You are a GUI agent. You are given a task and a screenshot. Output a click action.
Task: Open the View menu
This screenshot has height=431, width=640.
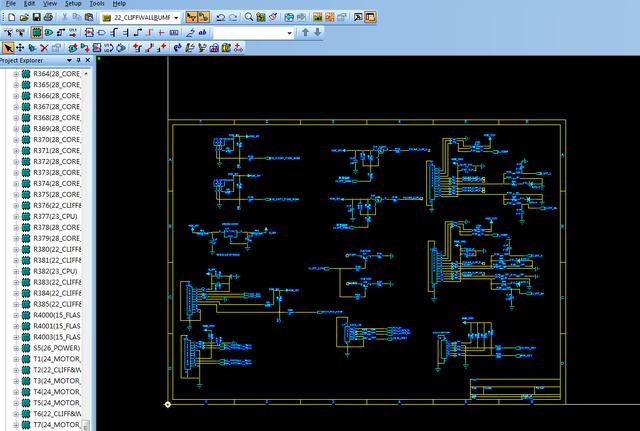pyautogui.click(x=50, y=4)
